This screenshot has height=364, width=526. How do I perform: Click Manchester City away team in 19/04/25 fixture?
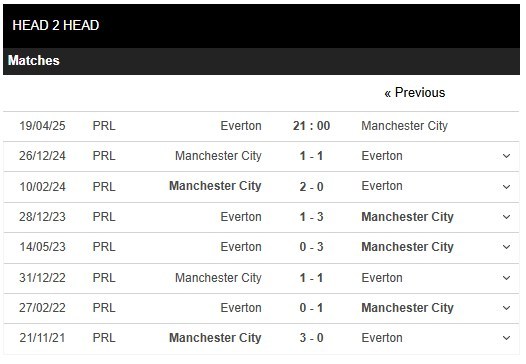pos(405,126)
